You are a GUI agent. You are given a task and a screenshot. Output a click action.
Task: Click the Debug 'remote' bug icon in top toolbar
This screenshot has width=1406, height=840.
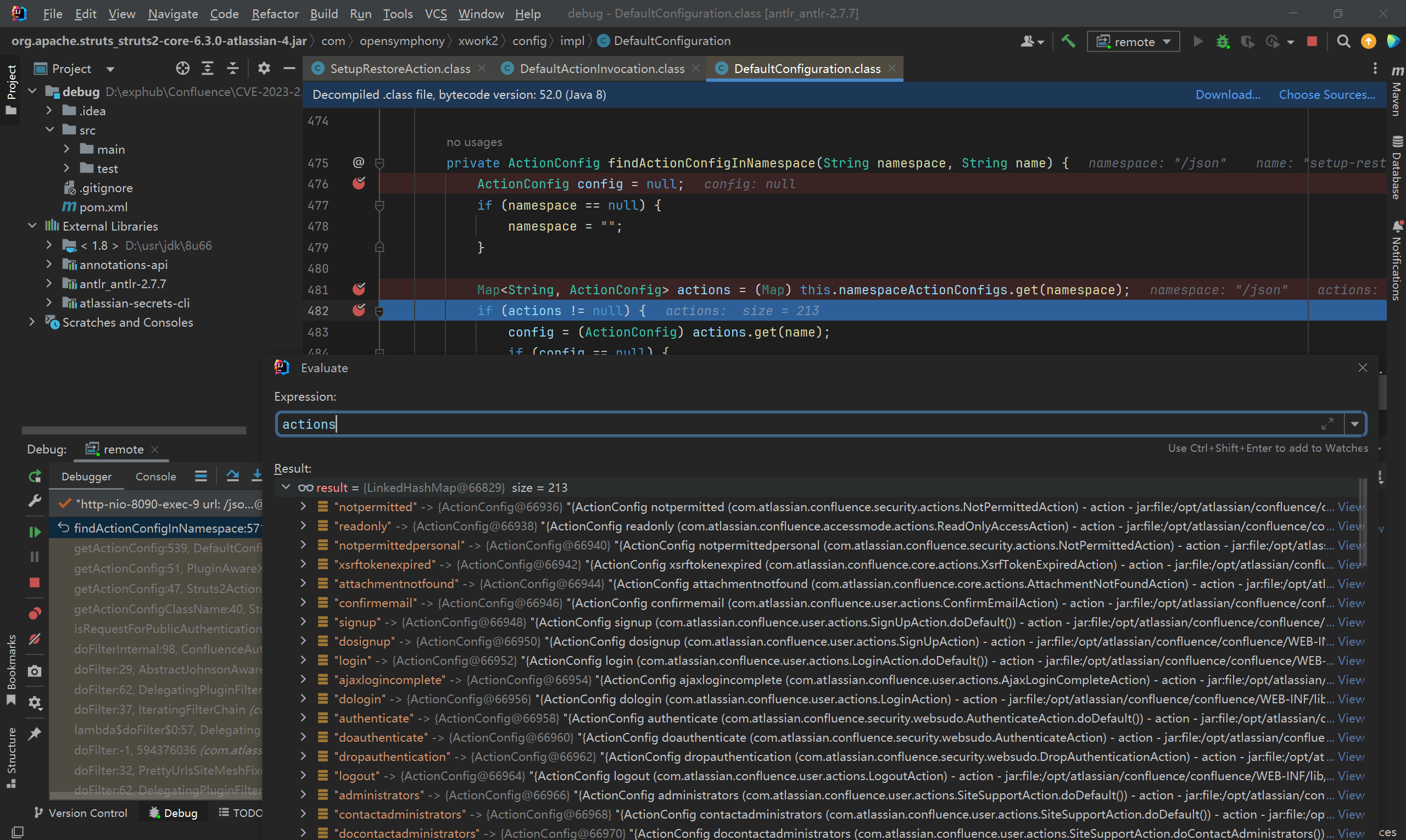click(x=1223, y=41)
